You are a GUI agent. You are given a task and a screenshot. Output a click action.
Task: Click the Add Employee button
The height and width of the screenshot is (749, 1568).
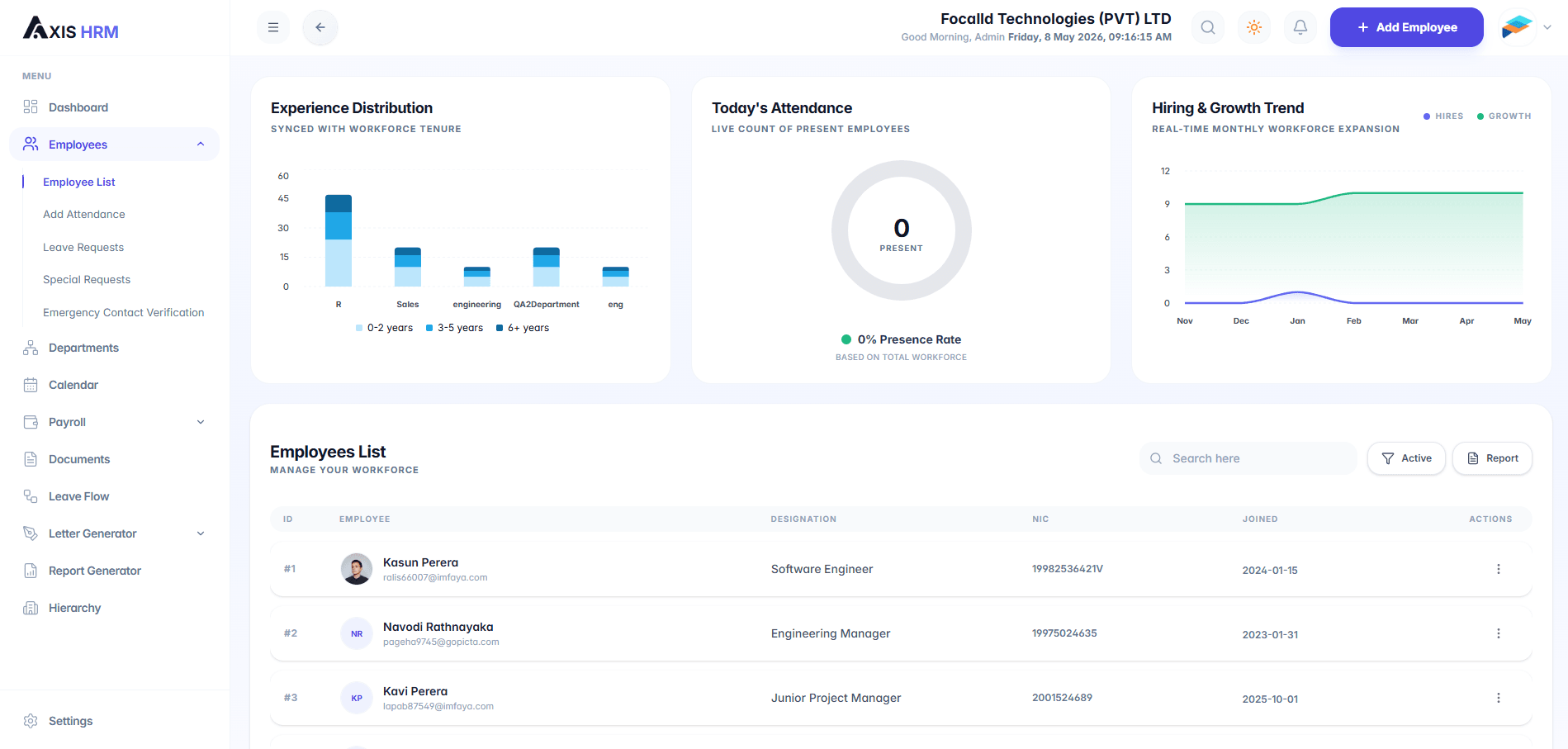pyautogui.click(x=1407, y=27)
